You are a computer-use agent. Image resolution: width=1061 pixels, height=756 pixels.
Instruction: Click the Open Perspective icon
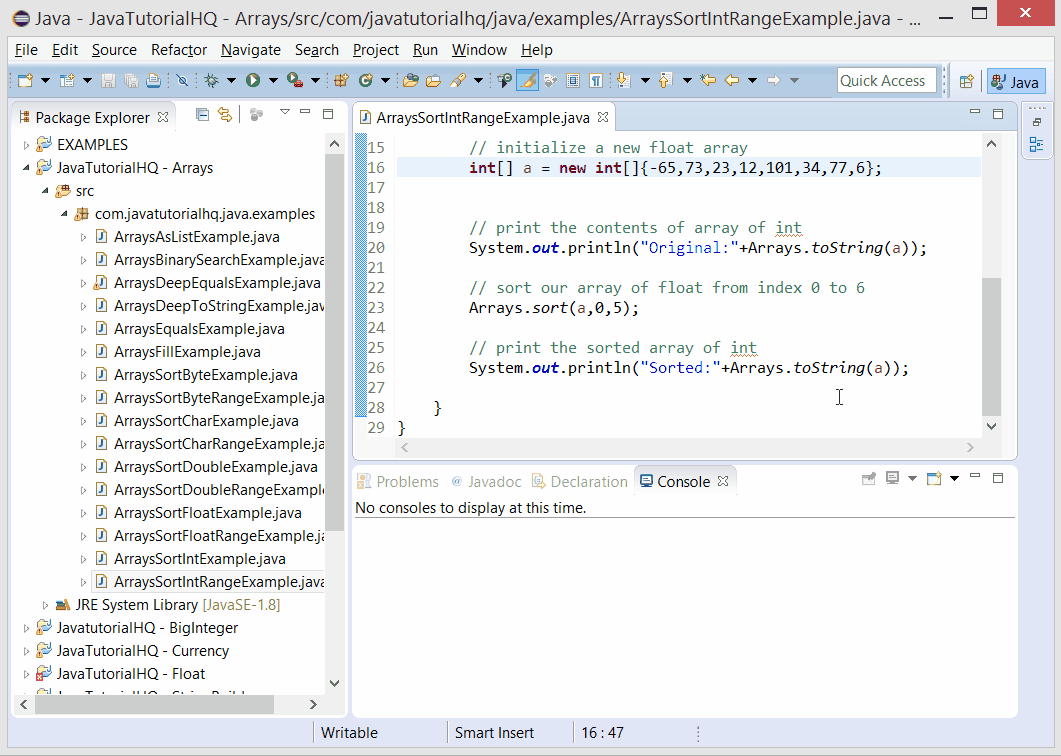[x=966, y=82]
